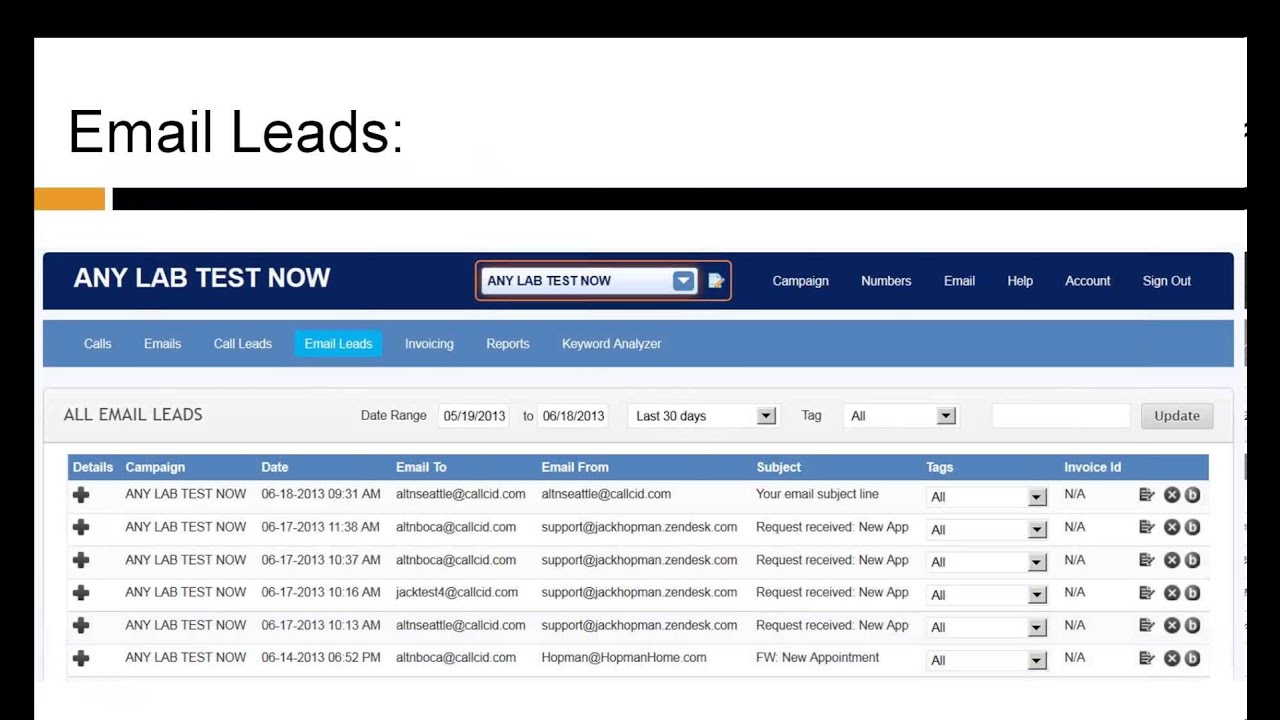Open edit note icon for 10:13 AM lead

pos(1147,625)
